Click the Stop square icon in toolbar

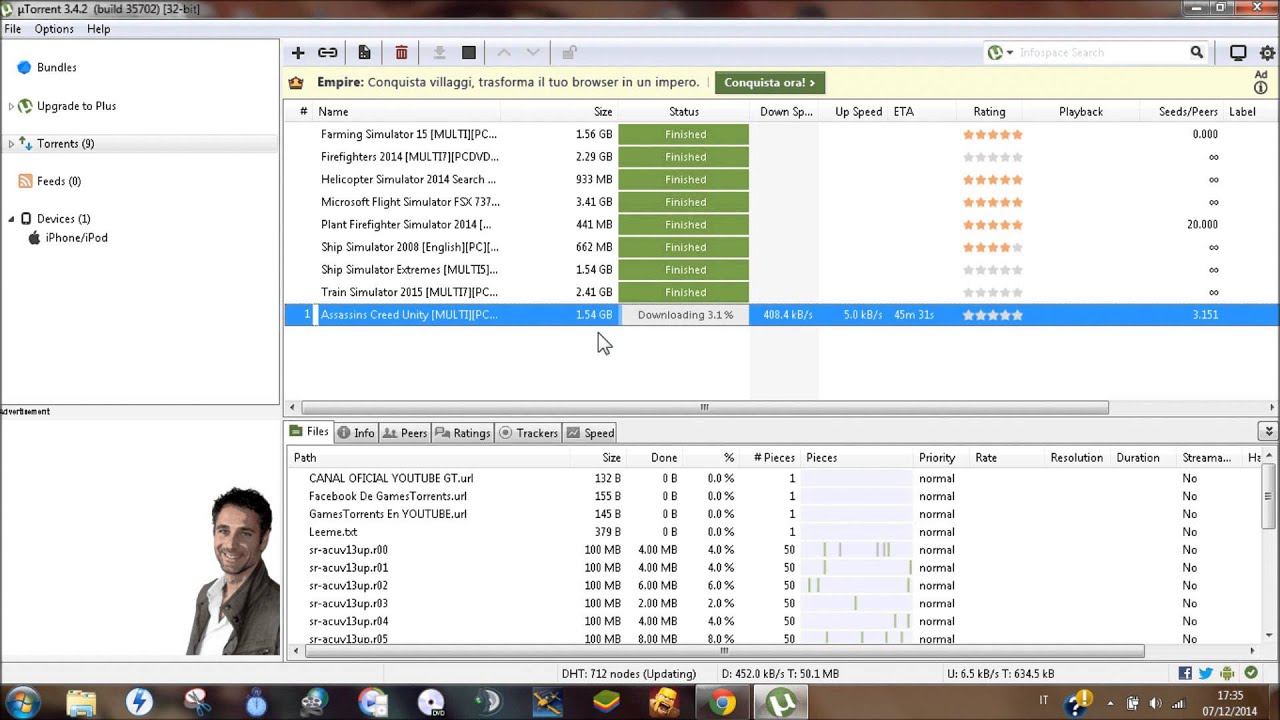pyautogui.click(x=468, y=53)
